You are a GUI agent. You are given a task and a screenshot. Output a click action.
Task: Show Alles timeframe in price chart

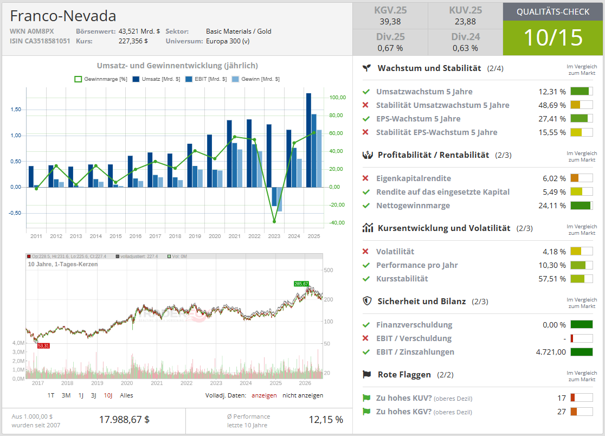[x=126, y=395]
